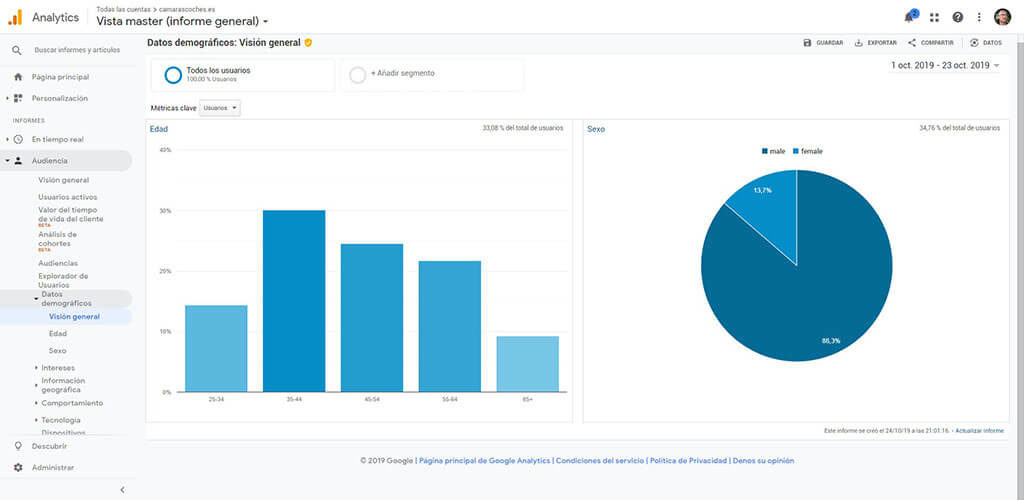1024x500 pixels.
Task: Open Valor del tiempo de vida del cliente
Action: [x=71, y=215]
